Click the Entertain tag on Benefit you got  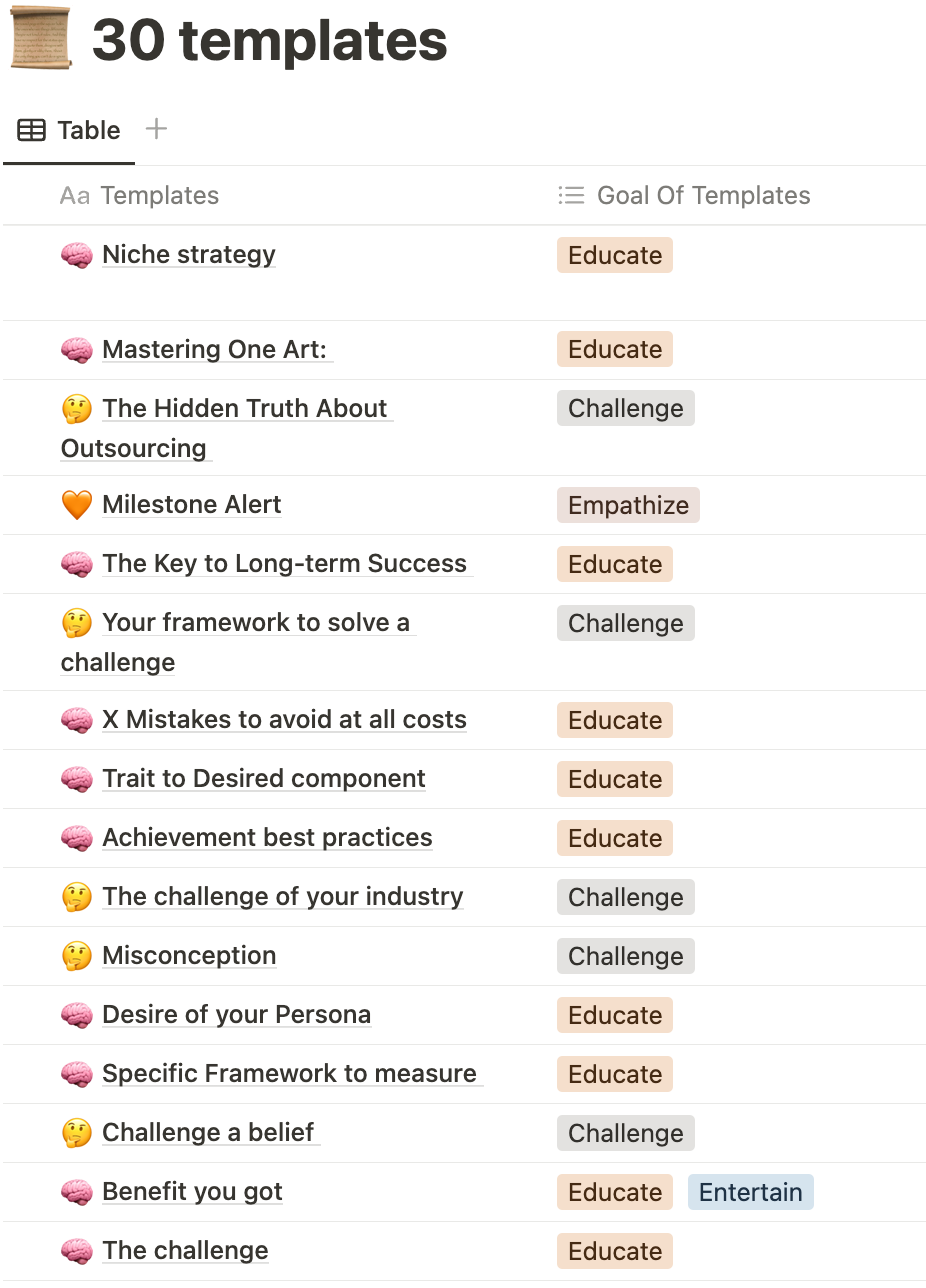[751, 1192]
